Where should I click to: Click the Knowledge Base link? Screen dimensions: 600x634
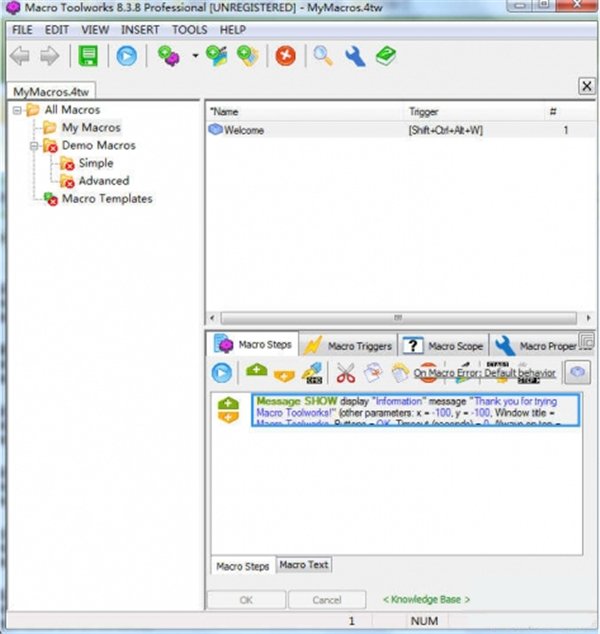pyautogui.click(x=426, y=600)
